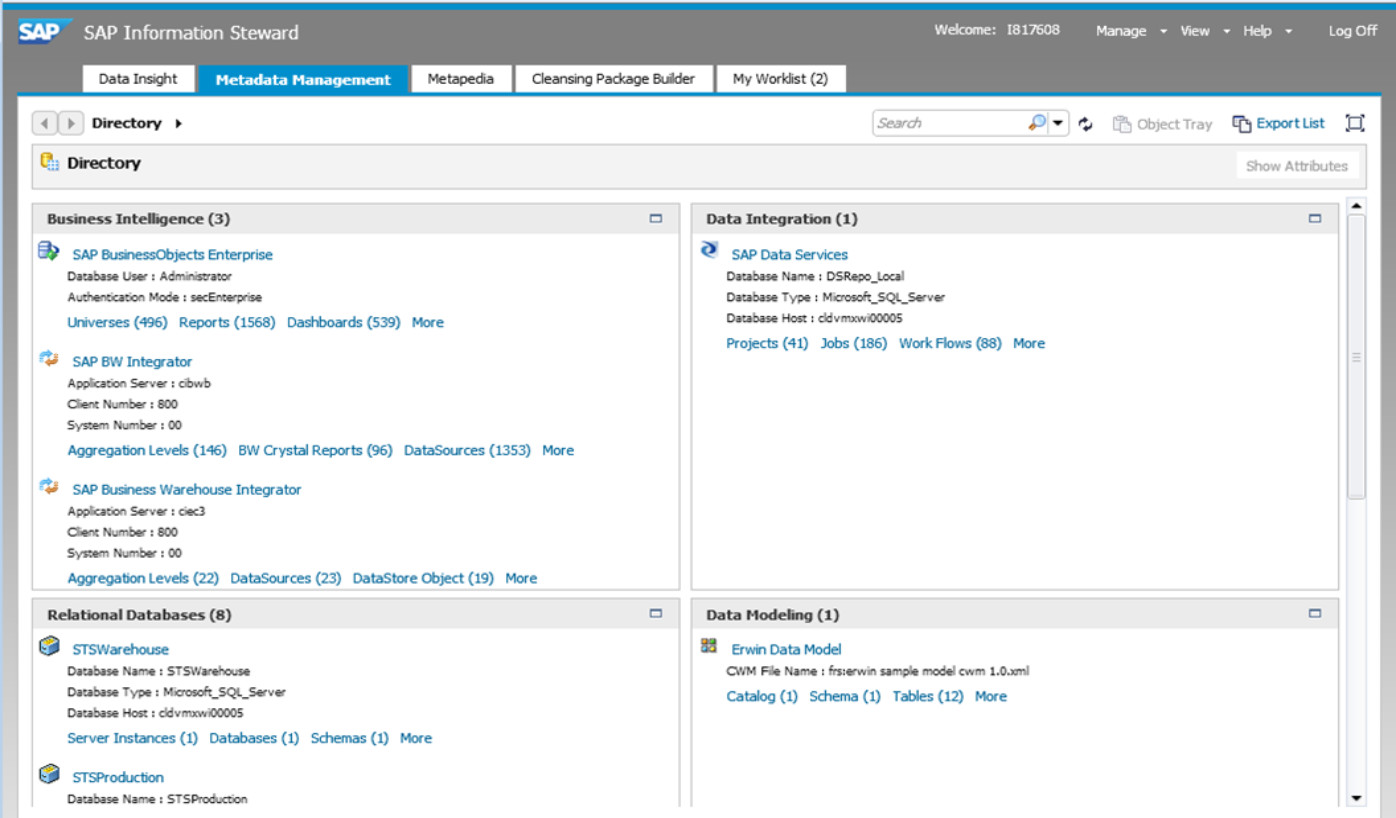Open Aggregation Levels (146) link

click(147, 450)
